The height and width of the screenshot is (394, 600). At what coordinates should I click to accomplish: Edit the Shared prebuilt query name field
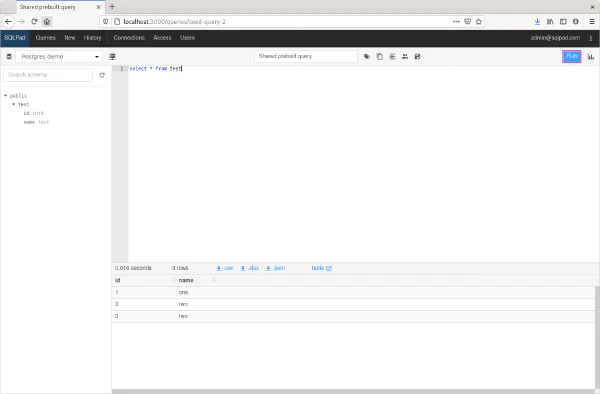coord(306,56)
